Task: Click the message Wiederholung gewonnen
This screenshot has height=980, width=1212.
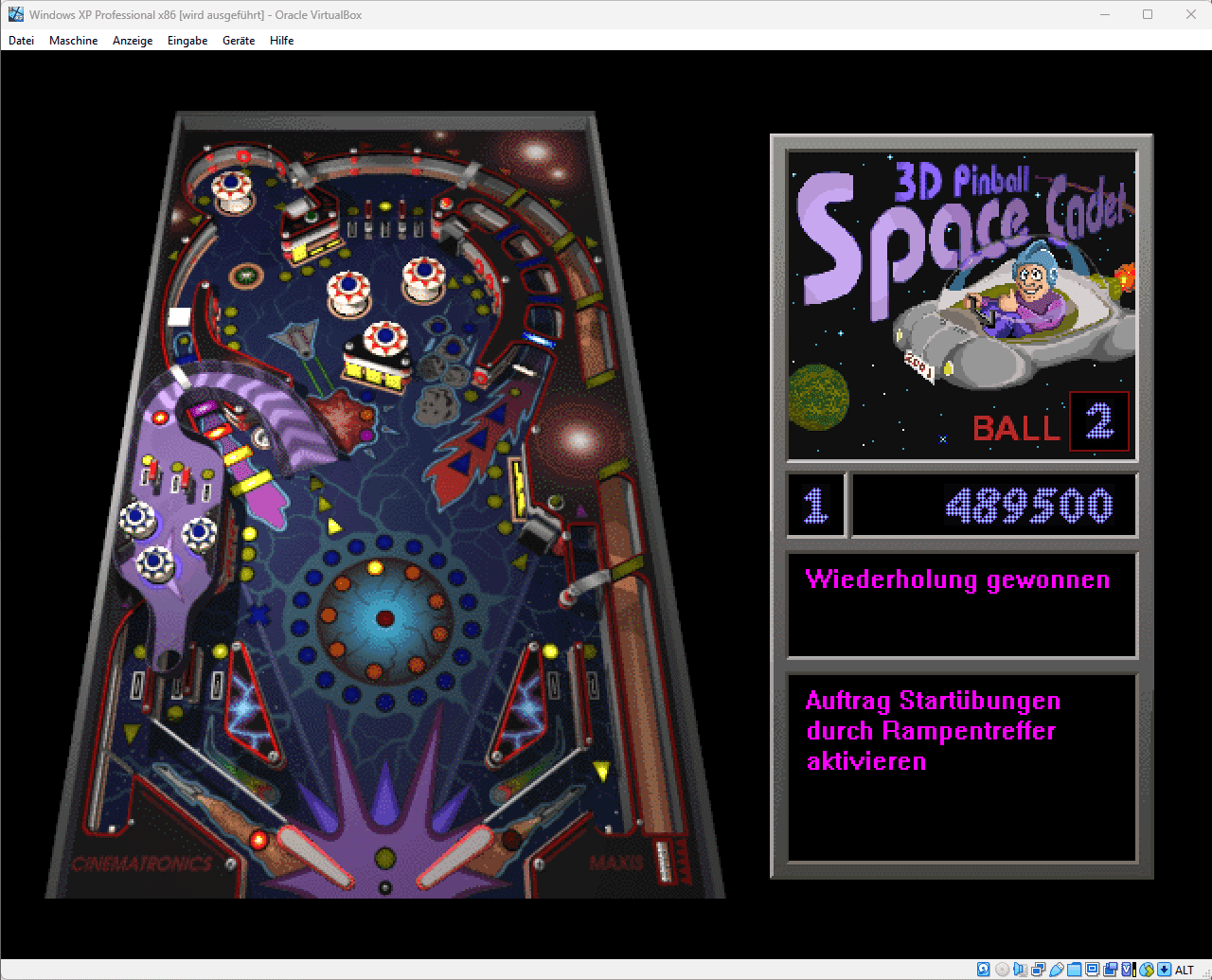Action: pos(957,579)
